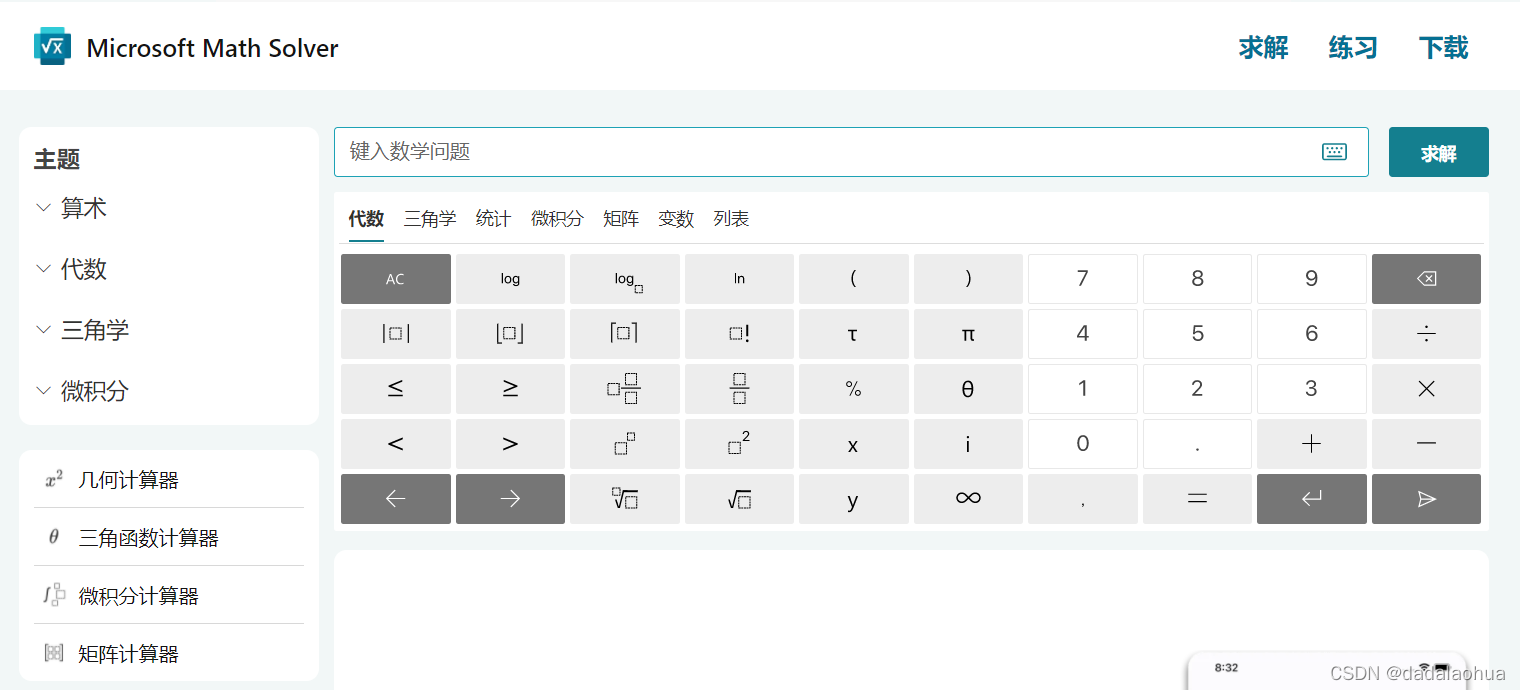Expand the 三角学 topic in sidebar

(x=82, y=330)
